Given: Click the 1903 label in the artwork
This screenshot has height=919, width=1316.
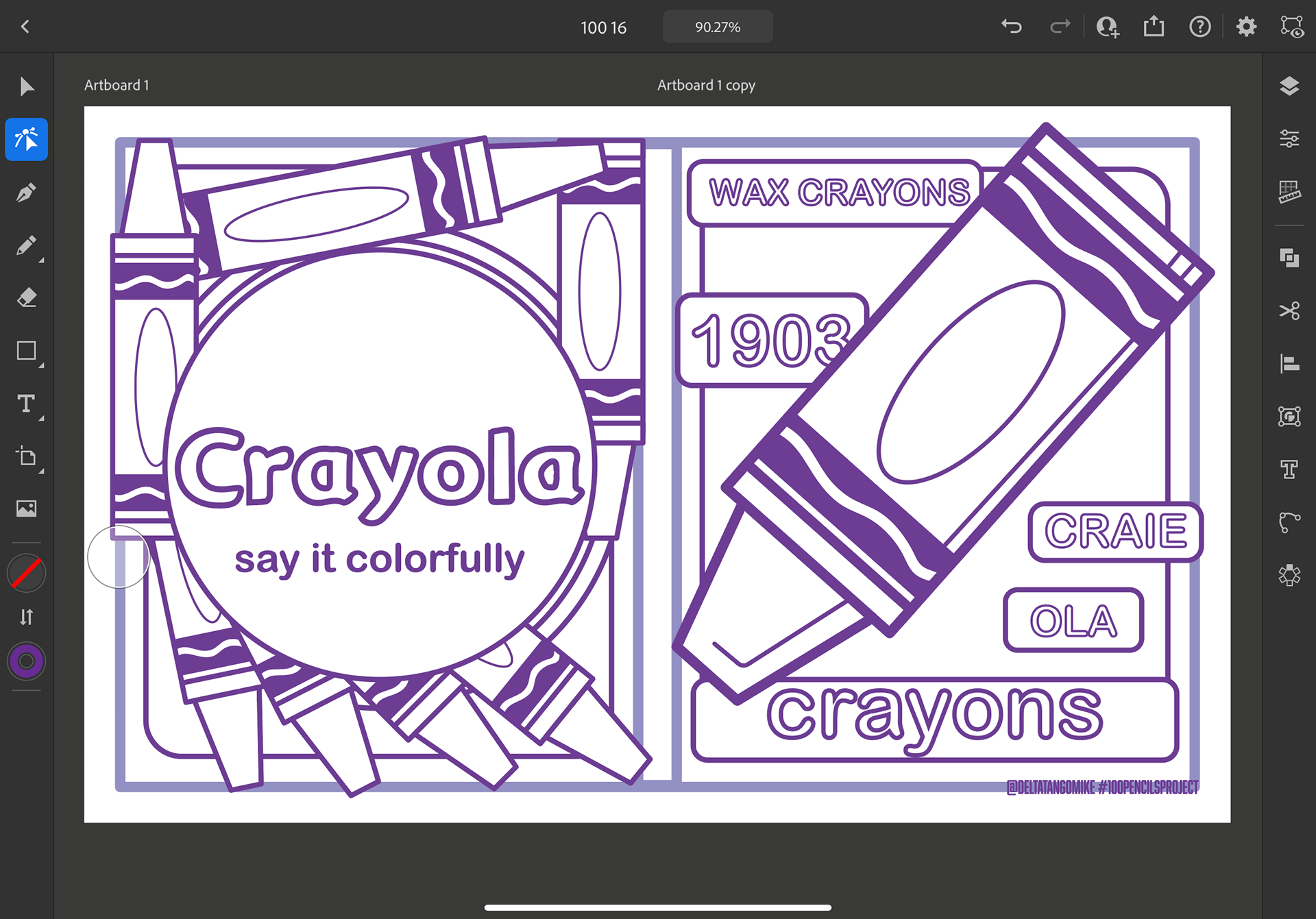Looking at the screenshot, I should point(772,341).
